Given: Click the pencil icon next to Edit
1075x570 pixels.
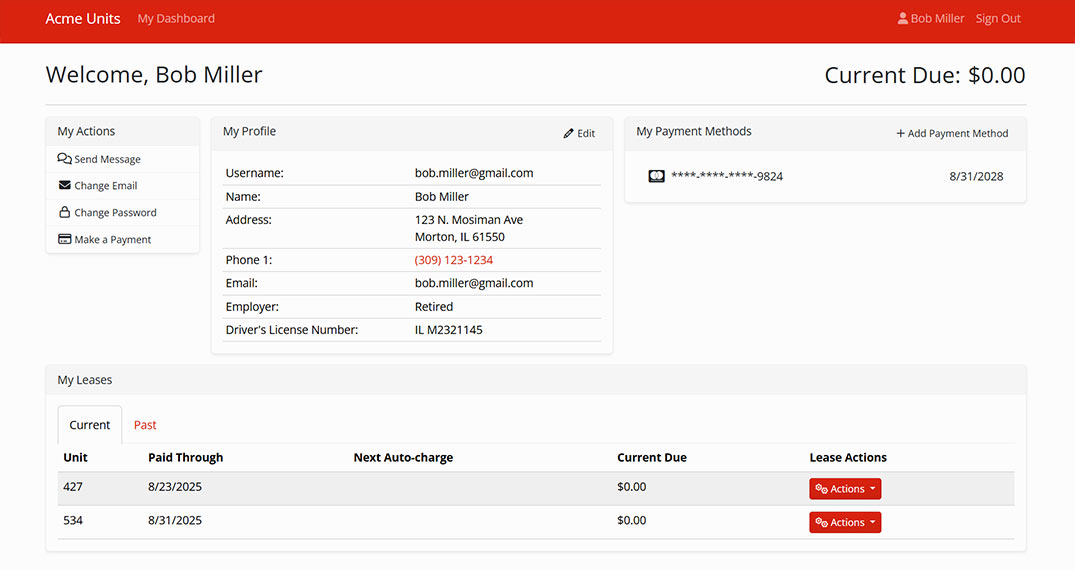Looking at the screenshot, I should 568,133.
